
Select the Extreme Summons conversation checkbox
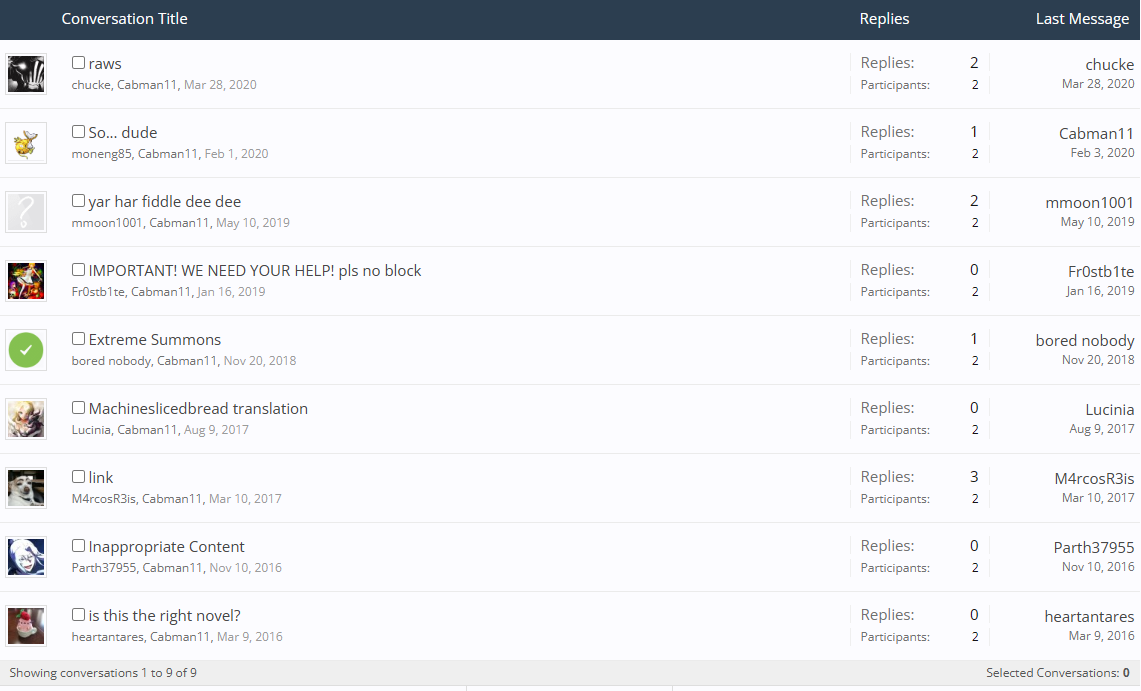(78, 339)
